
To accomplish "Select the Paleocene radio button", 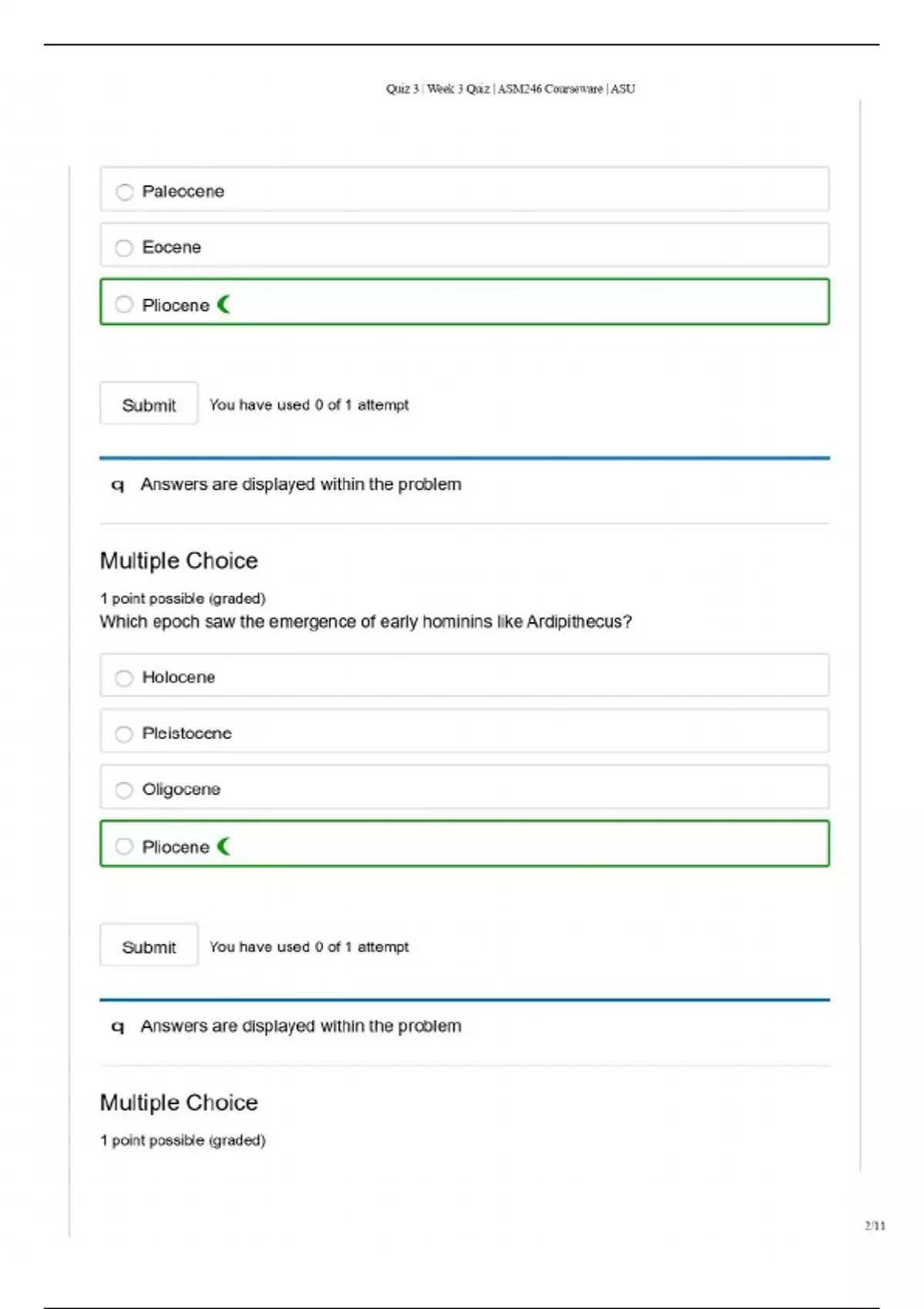I will pos(125,192).
